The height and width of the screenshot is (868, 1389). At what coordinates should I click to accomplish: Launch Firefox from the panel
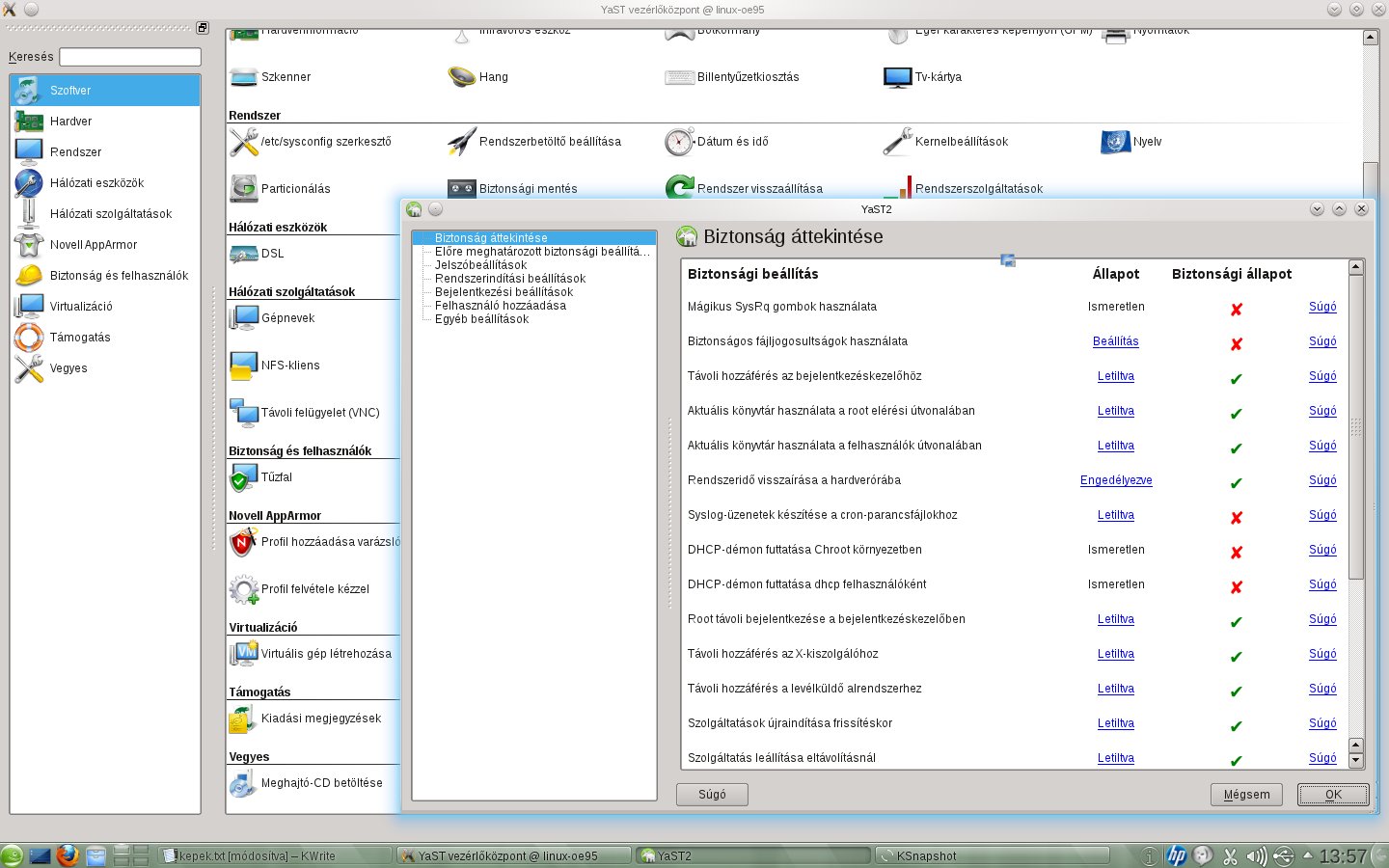[x=67, y=855]
